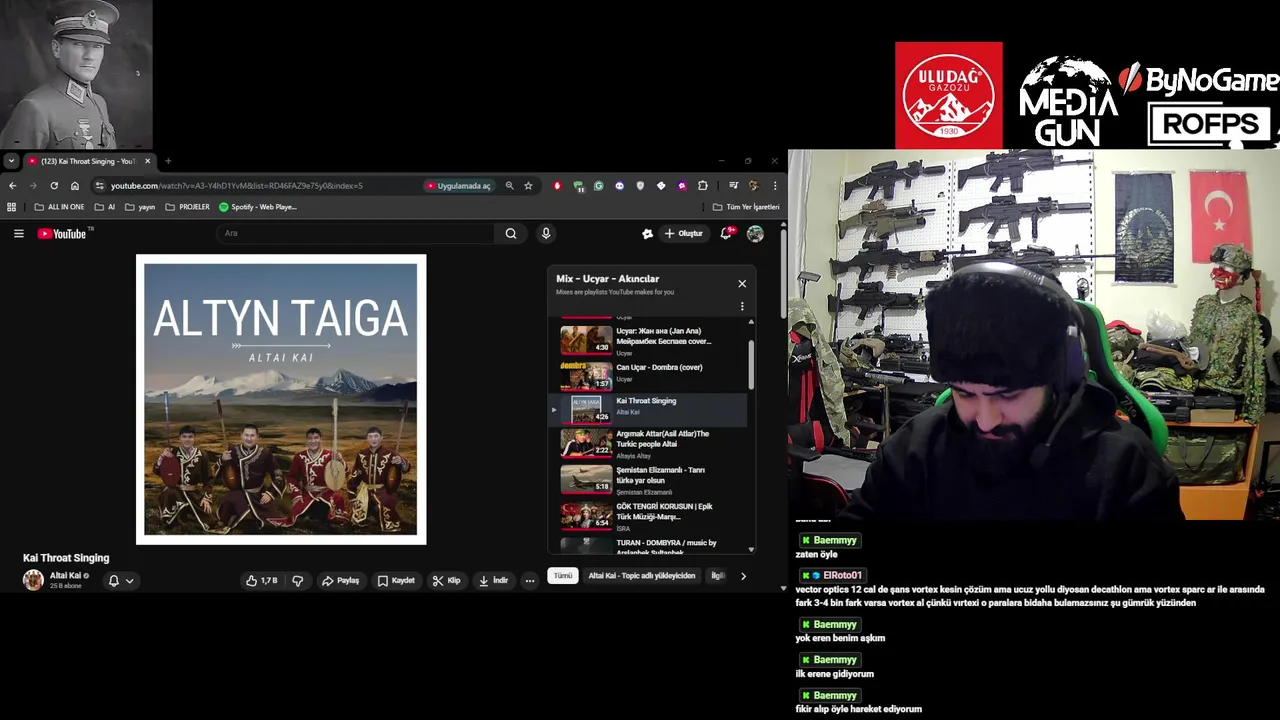This screenshot has width=1280, height=720.
Task: Open the Altai Kai channel name link
Action: (65, 576)
